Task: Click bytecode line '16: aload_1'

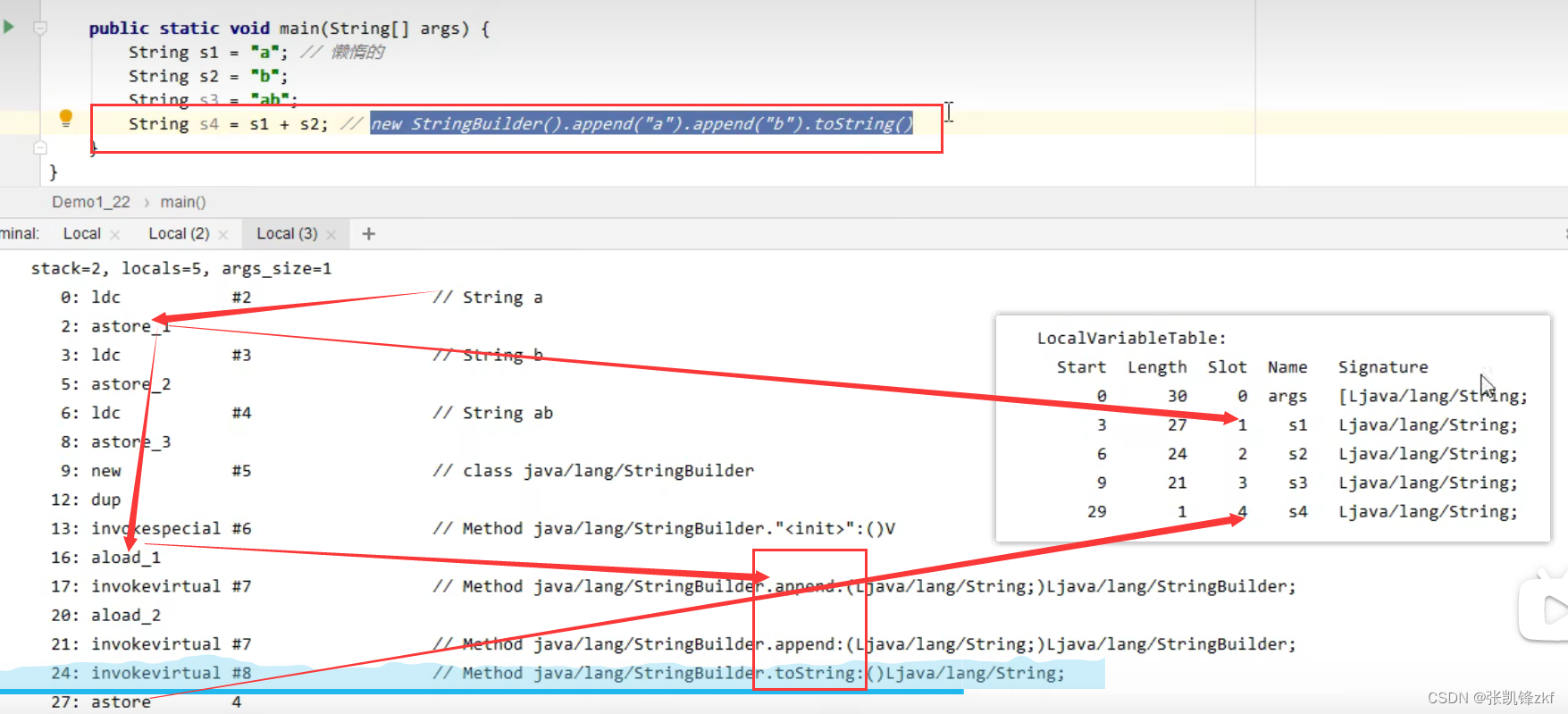Action: click(x=105, y=558)
